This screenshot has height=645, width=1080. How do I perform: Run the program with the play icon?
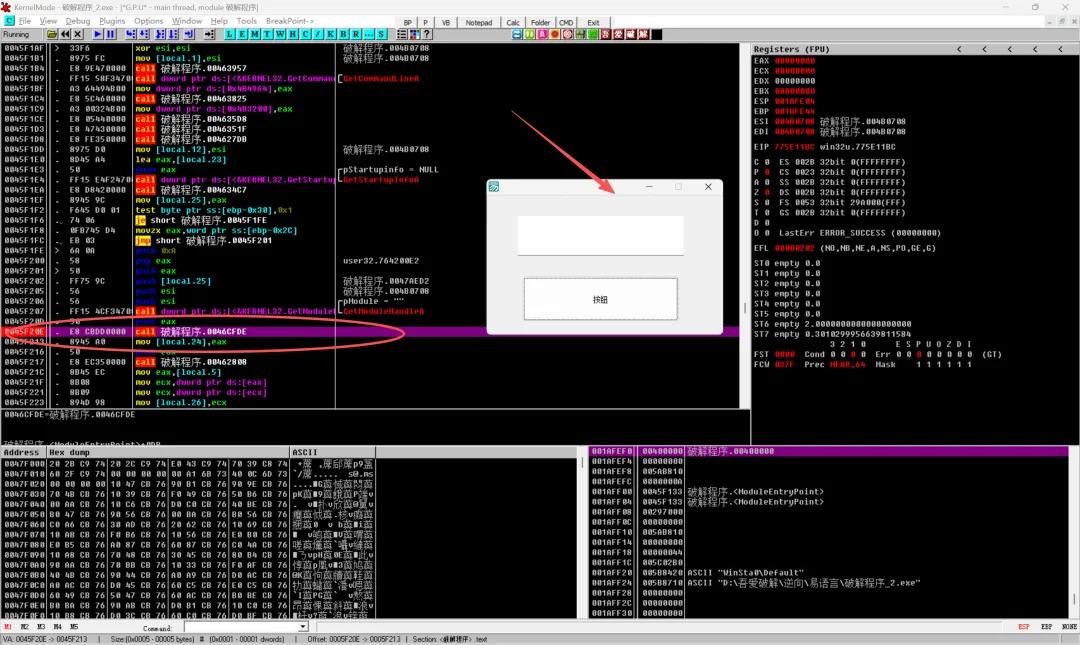tap(98, 34)
